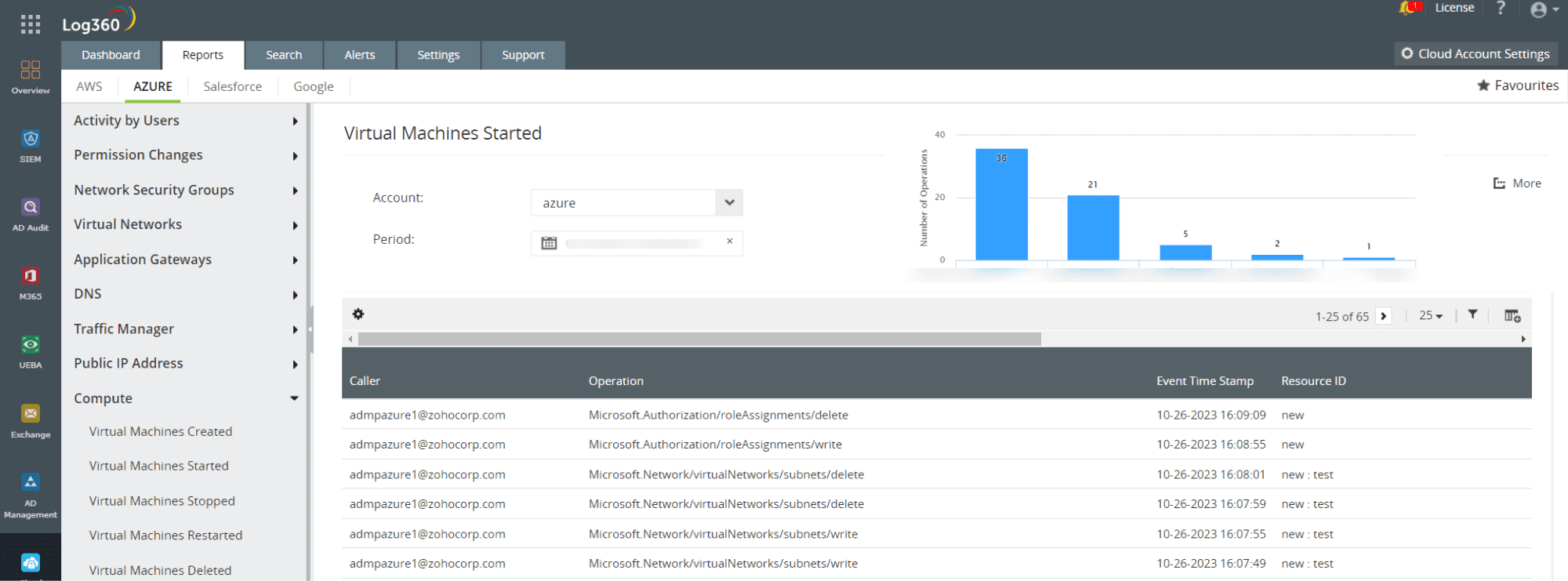Screen dimensions: 1568x581
Task: Open the apps grid launcher icon
Action: coord(31,24)
